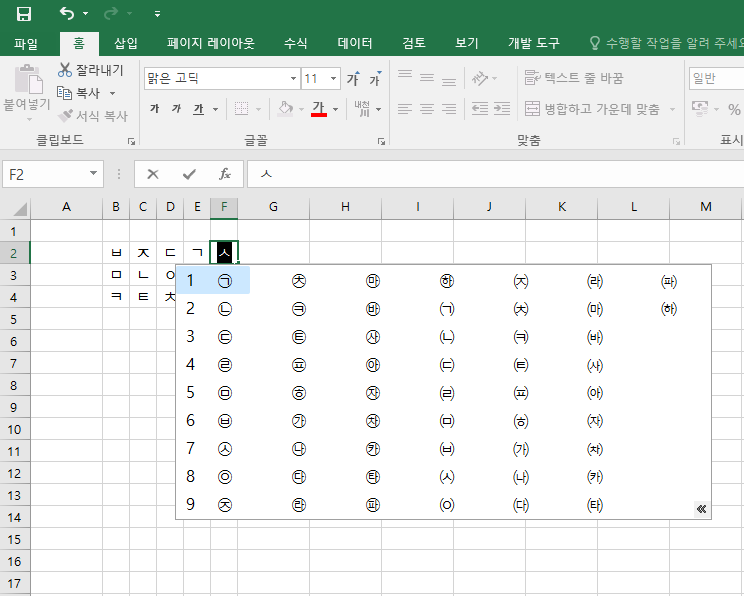Open the clipboard pane launcher
The width and height of the screenshot is (744, 596).
click(x=131, y=141)
